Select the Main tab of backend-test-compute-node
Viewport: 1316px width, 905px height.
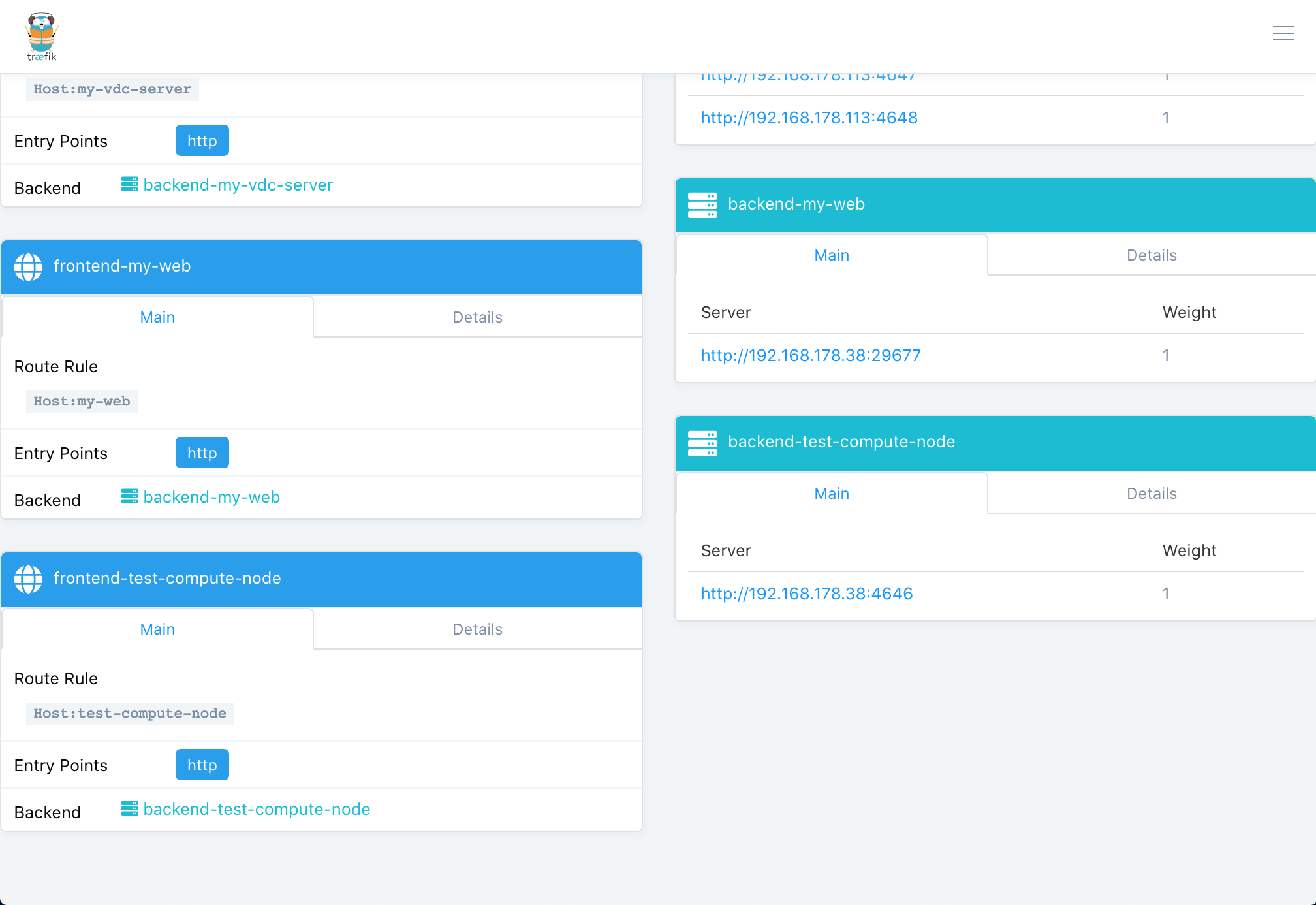click(832, 494)
